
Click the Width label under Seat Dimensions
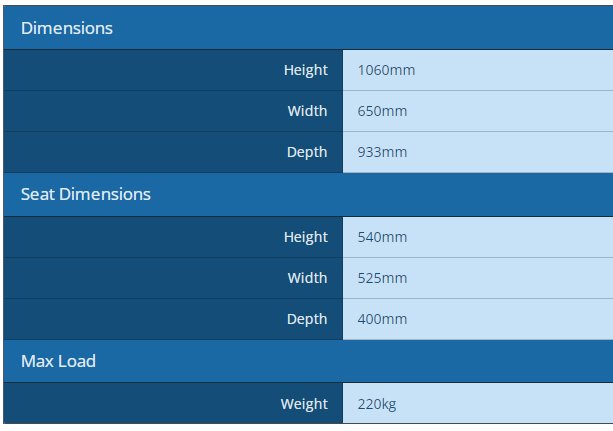point(307,278)
